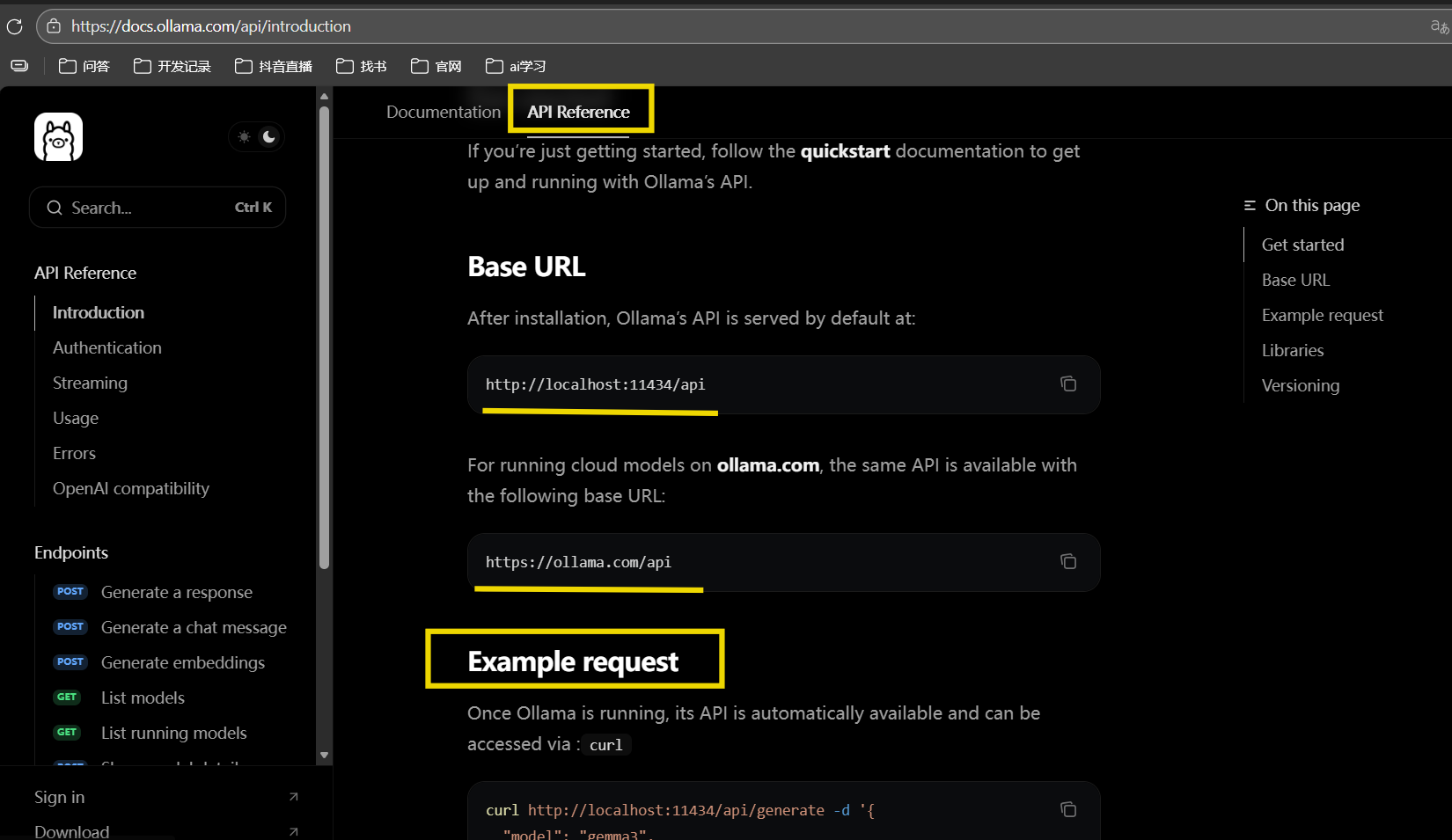
Task: Click the site info lock icon
Action: click(54, 26)
